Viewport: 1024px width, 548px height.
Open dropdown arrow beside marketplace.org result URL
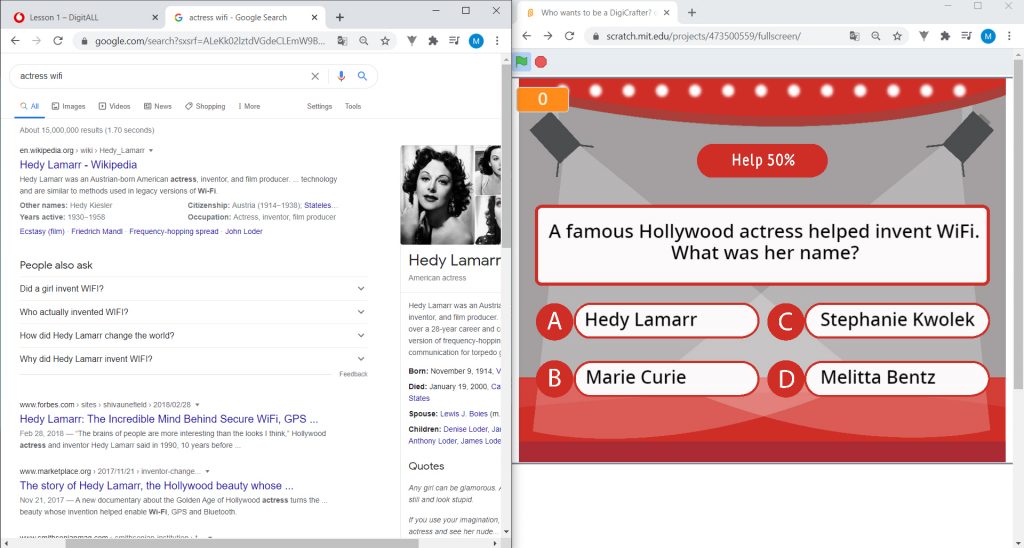208,472
